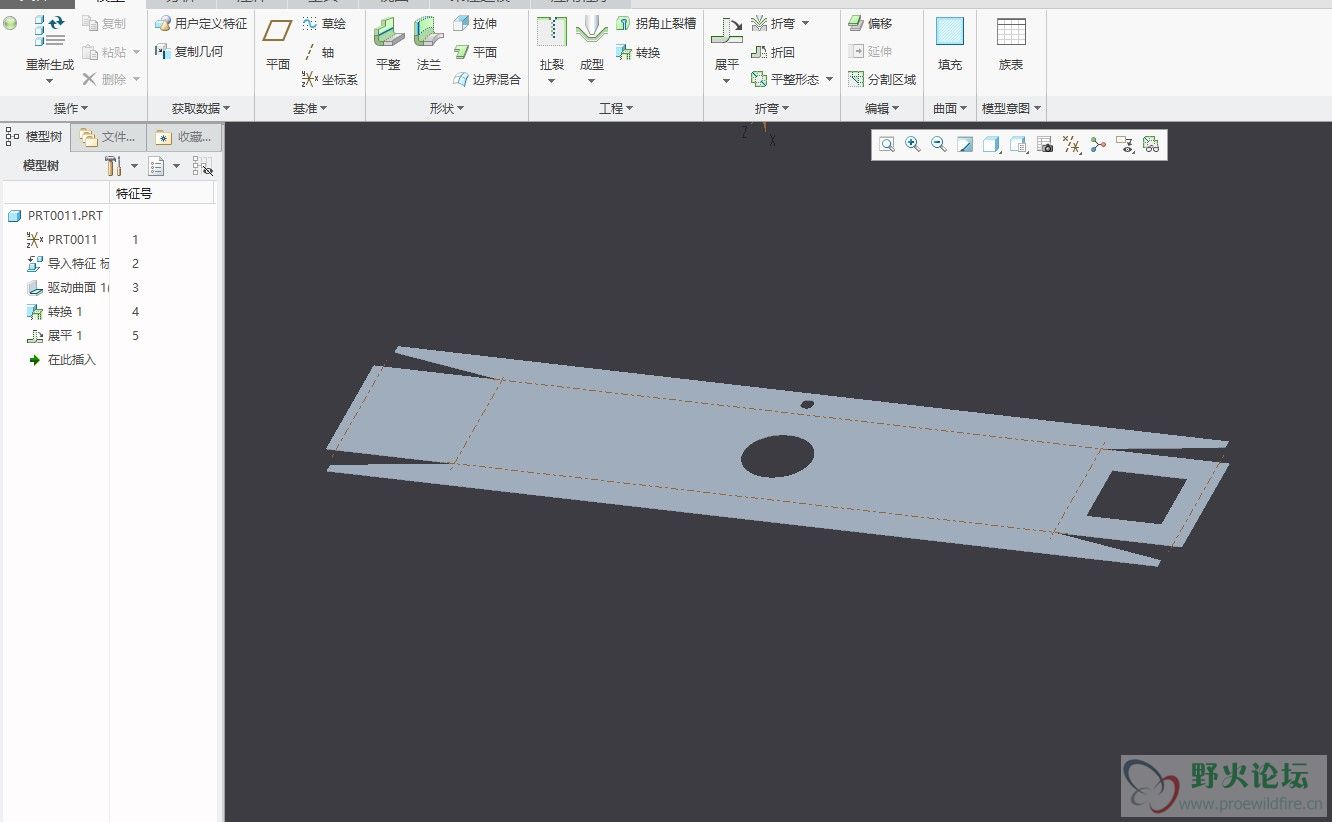Click 平面 planar wall in the 形状 group

point(475,51)
